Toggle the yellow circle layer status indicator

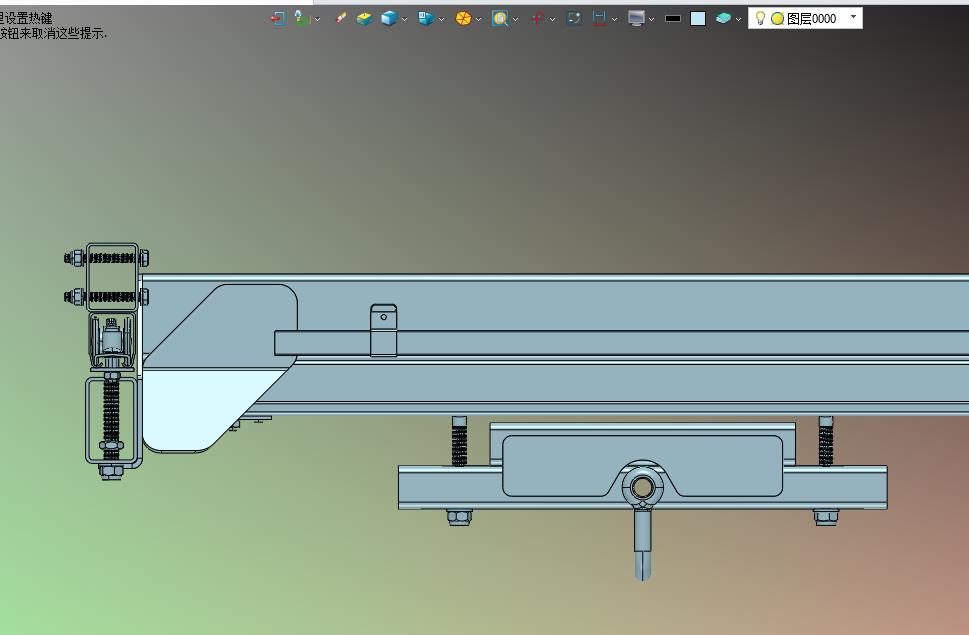[777, 18]
